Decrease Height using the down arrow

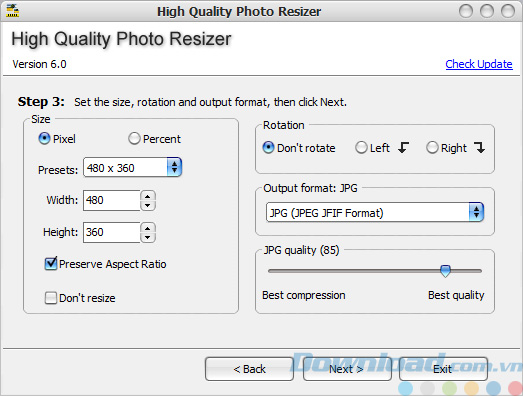(x=148, y=237)
